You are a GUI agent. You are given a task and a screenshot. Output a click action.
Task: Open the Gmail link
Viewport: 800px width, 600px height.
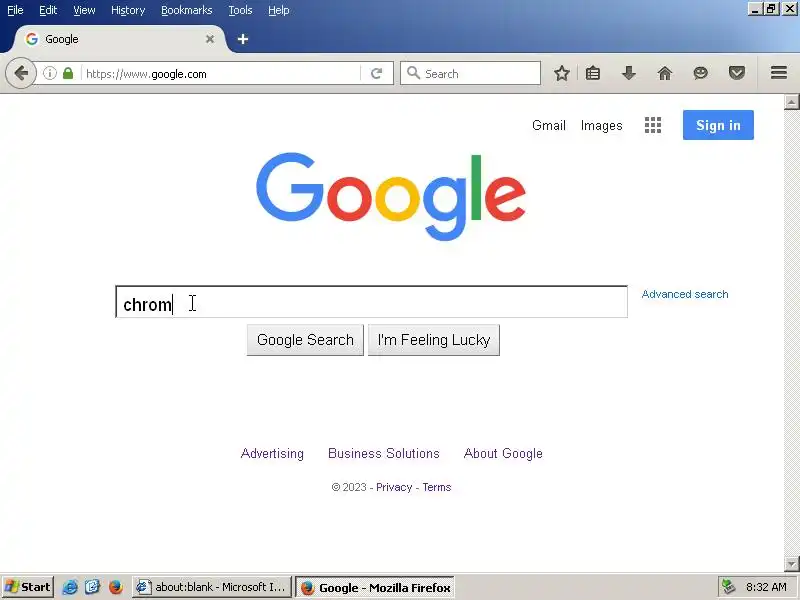(548, 126)
